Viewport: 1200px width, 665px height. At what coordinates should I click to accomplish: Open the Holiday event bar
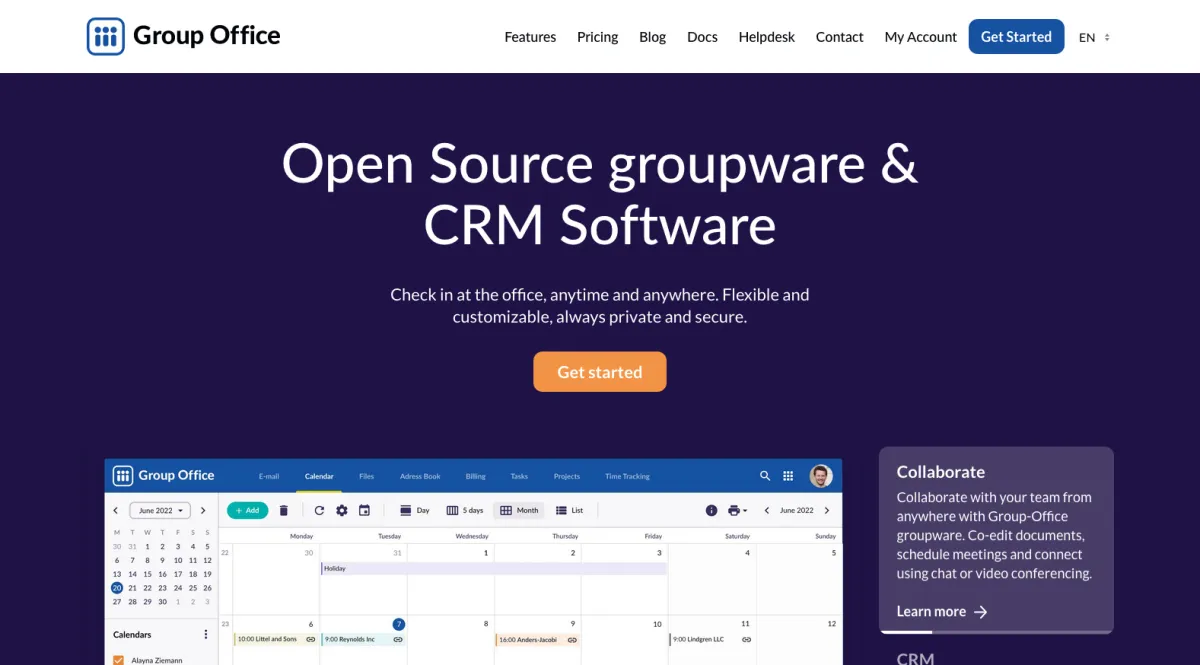coord(494,568)
